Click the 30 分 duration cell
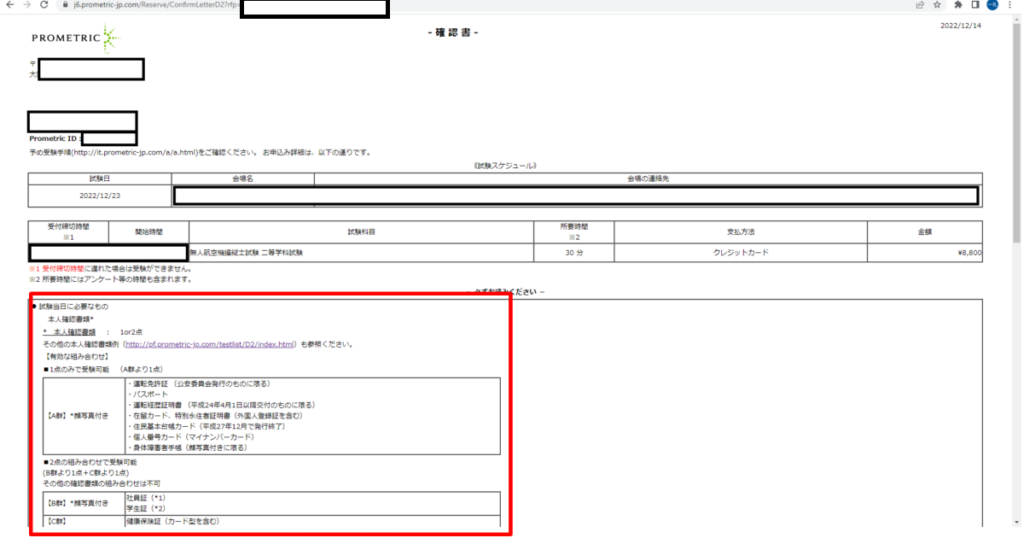This screenshot has height=538, width=1024. click(573, 252)
